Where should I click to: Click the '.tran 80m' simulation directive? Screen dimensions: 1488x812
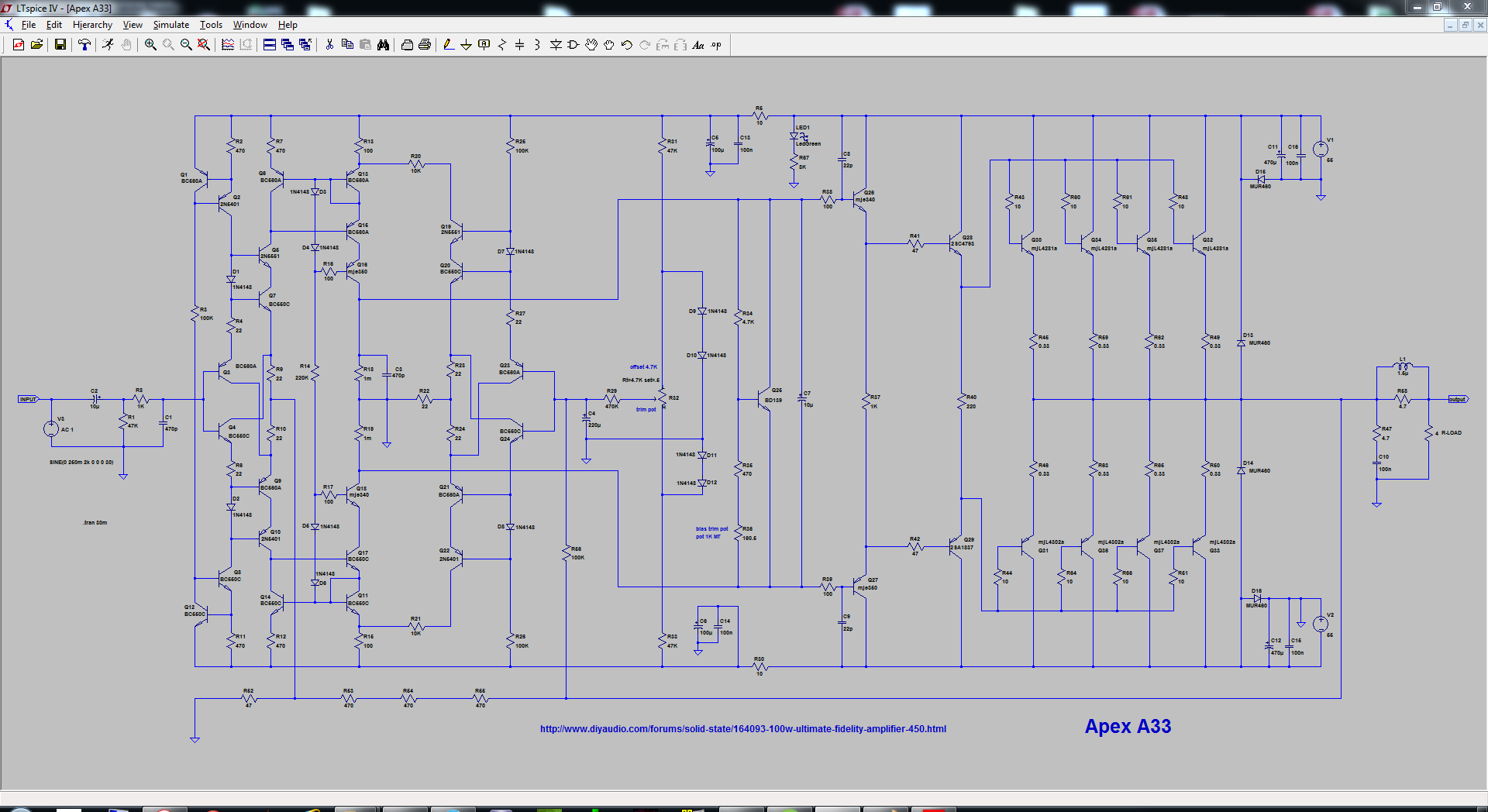click(x=95, y=523)
